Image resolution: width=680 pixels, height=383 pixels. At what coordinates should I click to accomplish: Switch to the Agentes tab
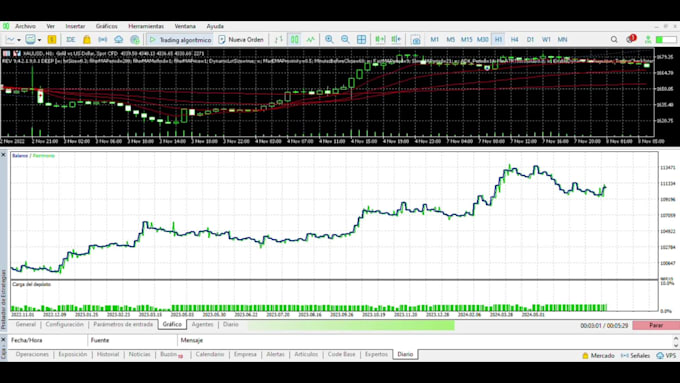click(x=203, y=324)
